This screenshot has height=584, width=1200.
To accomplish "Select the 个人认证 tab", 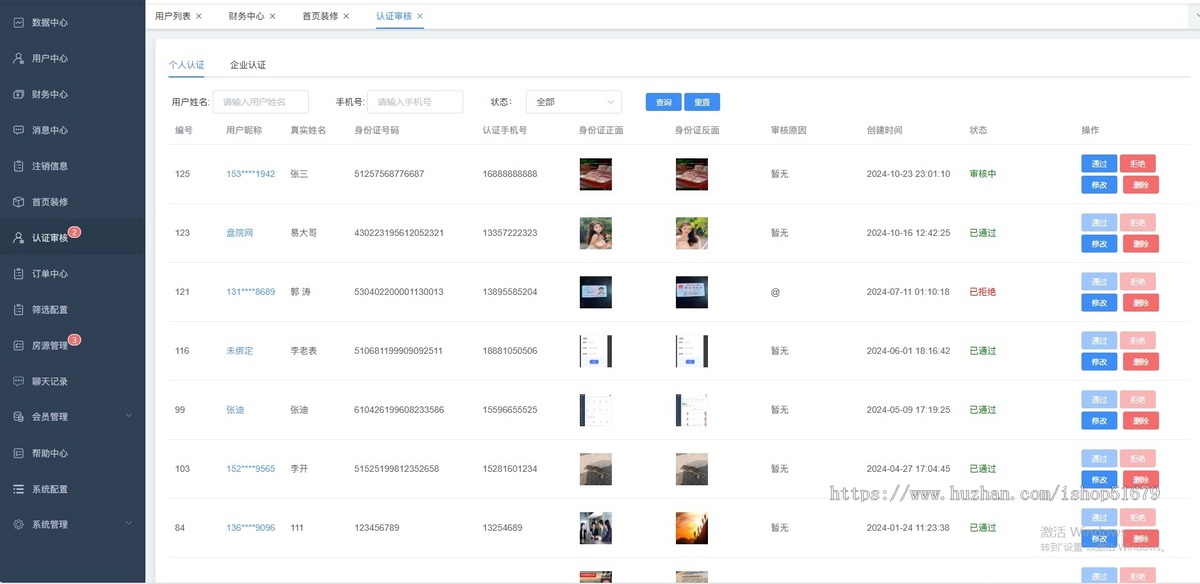I will click(186, 65).
